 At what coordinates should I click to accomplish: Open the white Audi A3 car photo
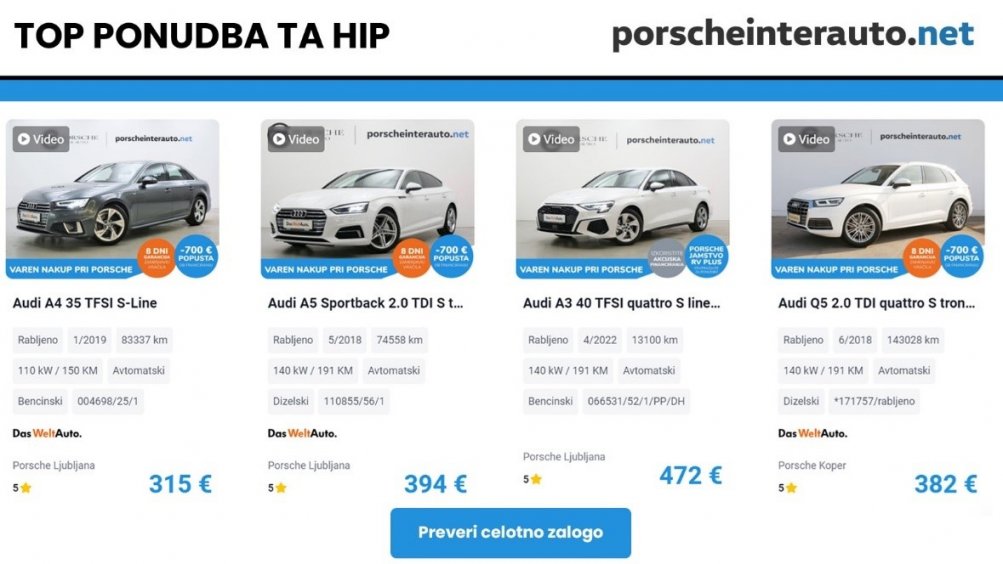click(622, 199)
